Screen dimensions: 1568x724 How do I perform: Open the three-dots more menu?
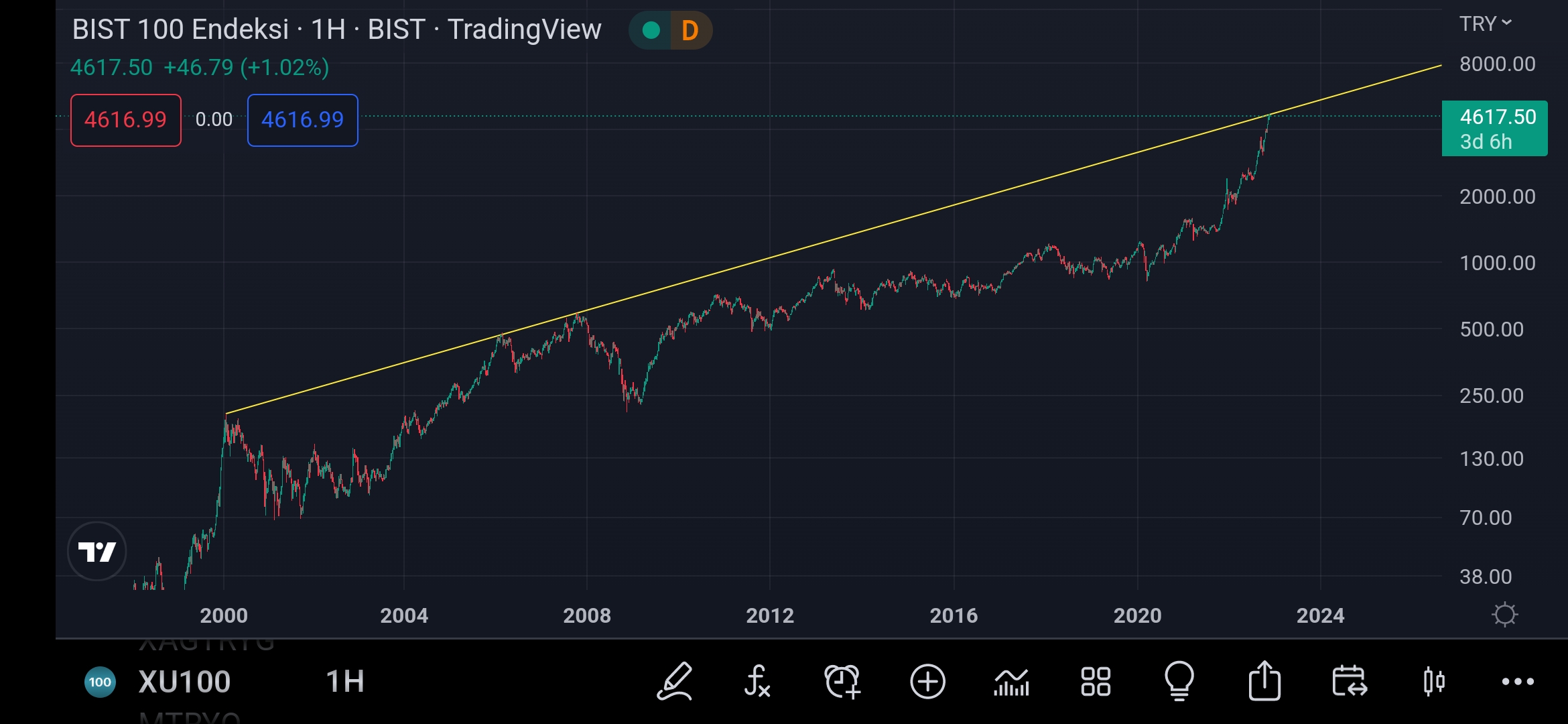coord(1518,682)
